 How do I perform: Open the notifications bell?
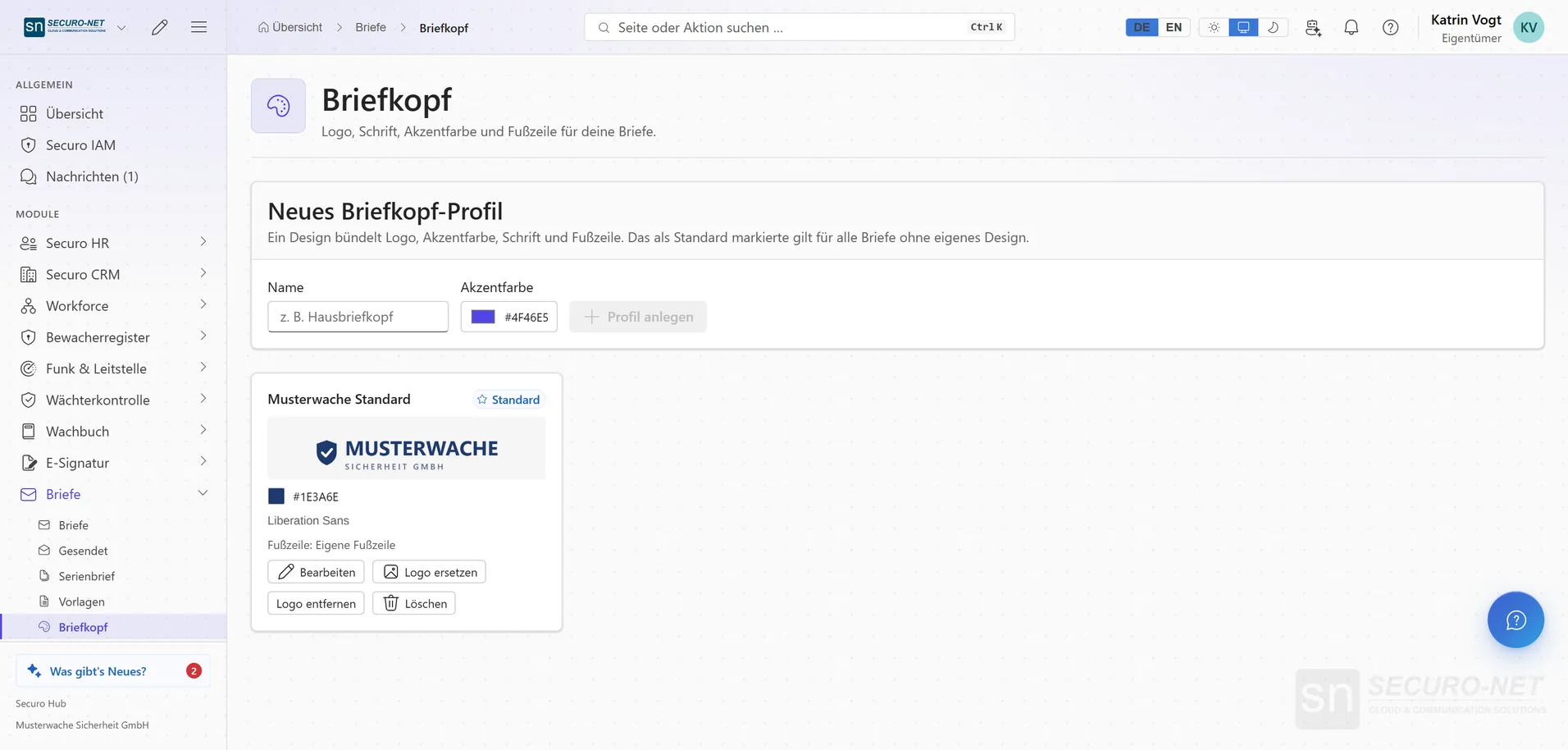click(1351, 27)
